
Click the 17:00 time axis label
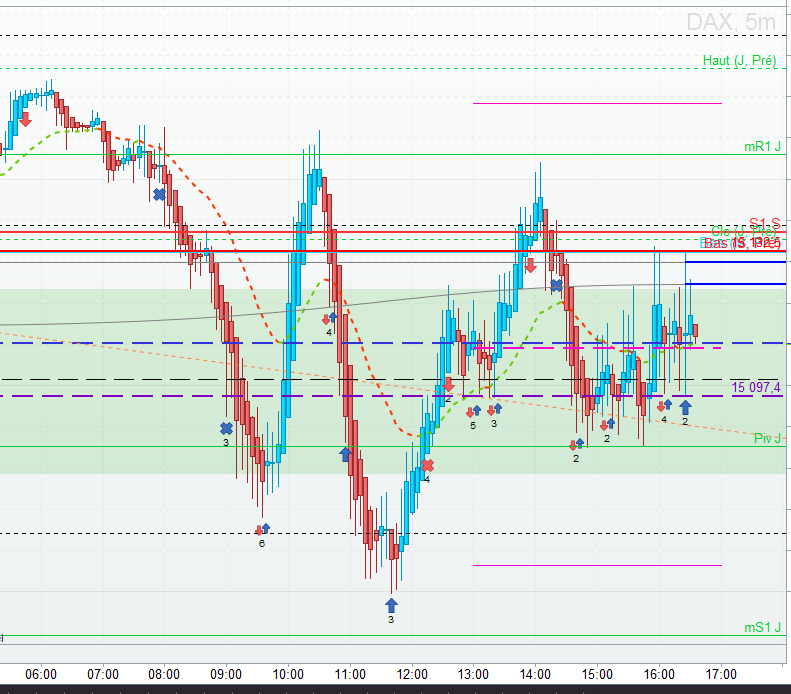721,674
